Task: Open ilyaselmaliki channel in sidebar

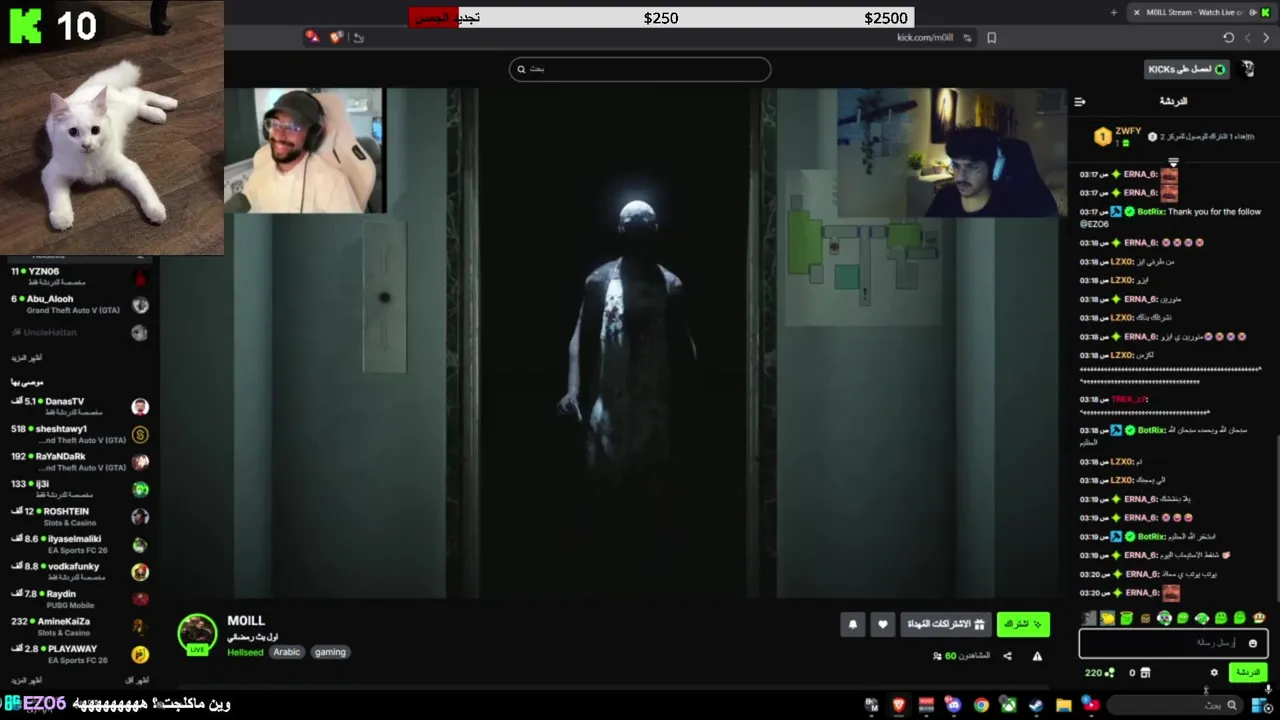Action: (80, 544)
